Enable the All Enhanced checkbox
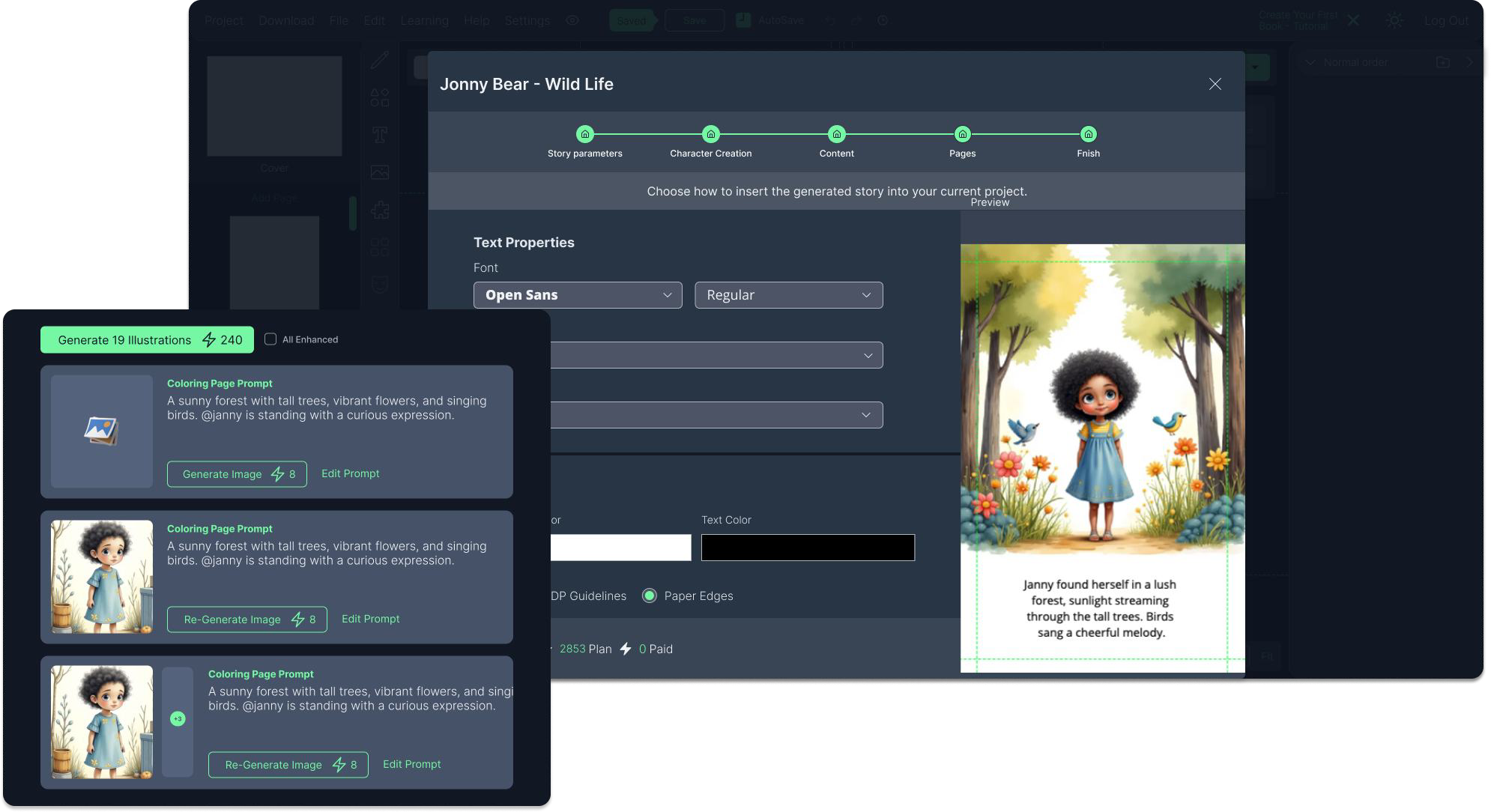 click(270, 339)
